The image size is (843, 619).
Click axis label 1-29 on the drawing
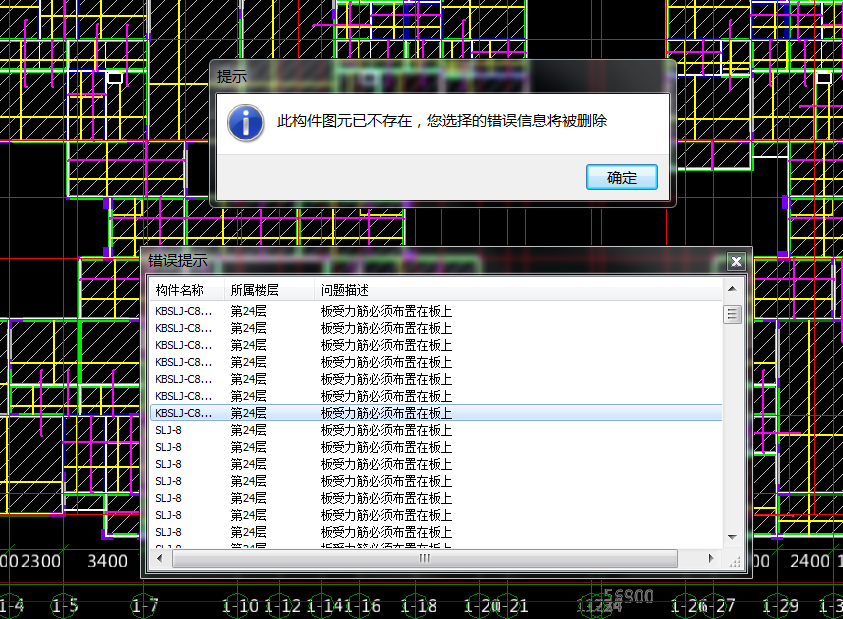coord(781,606)
